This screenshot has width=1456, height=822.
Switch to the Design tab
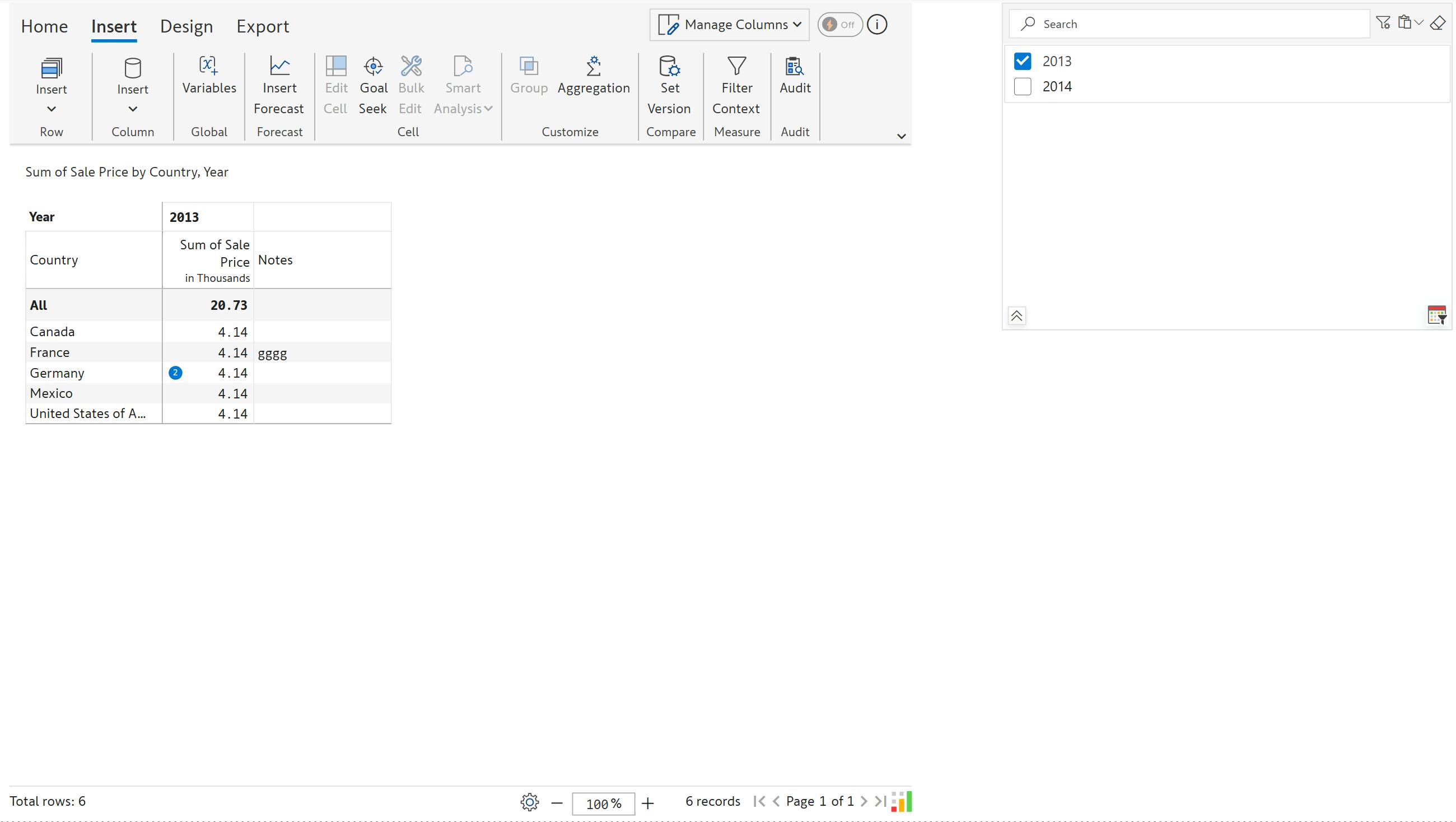pyautogui.click(x=186, y=26)
